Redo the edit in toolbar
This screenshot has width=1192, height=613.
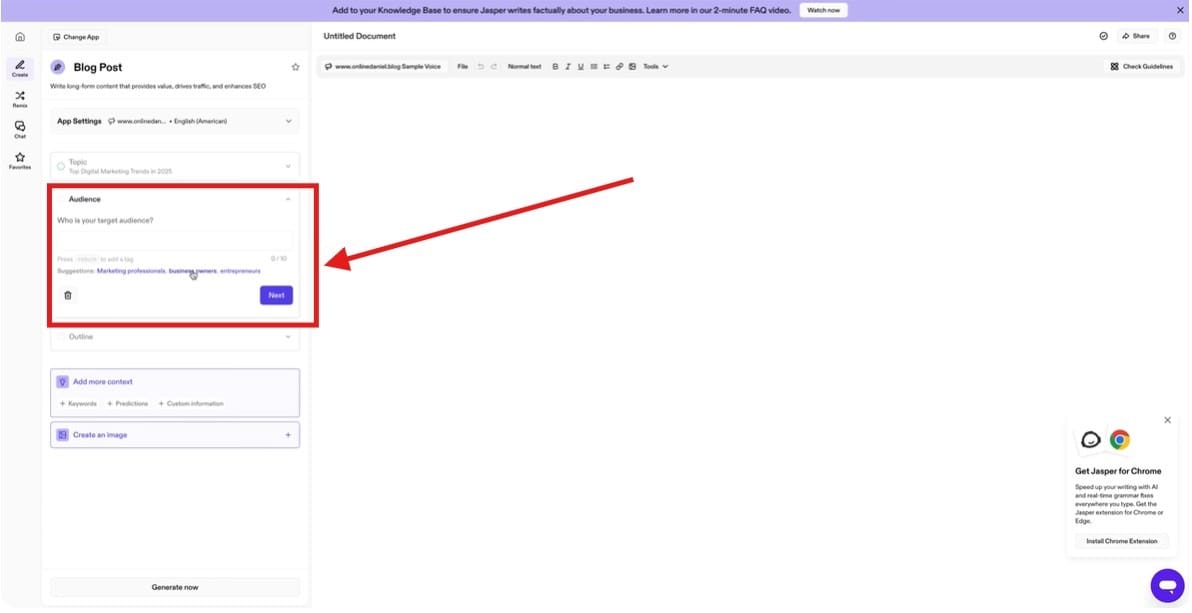(x=493, y=66)
